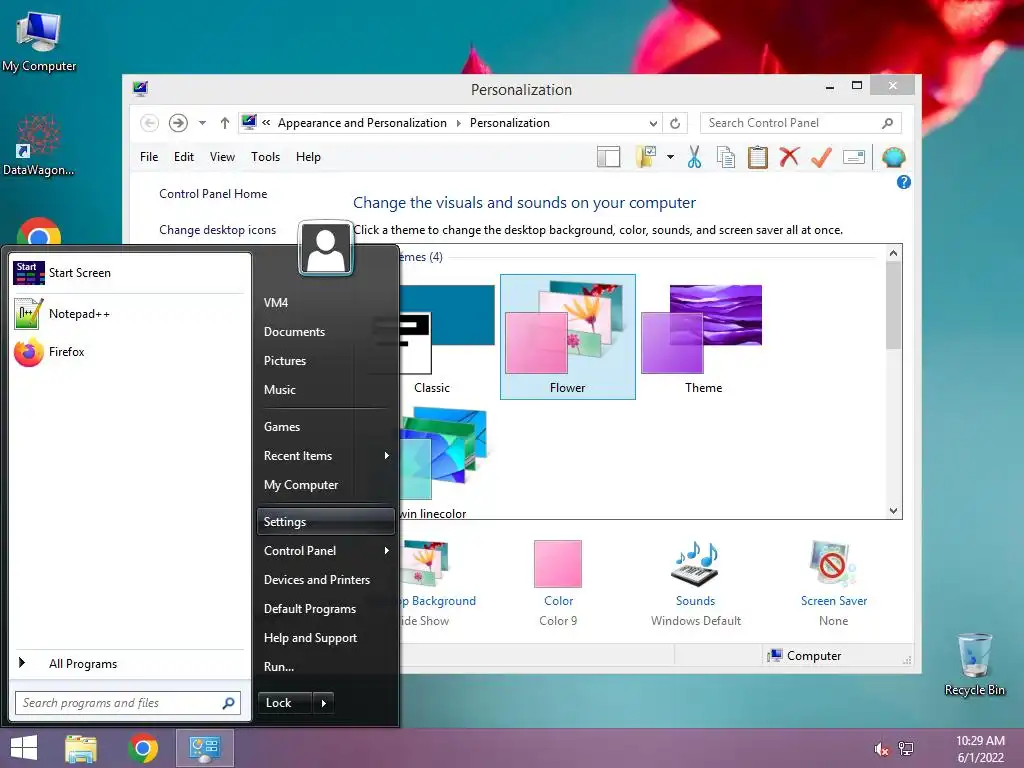Open Devices and Printers

325,580
